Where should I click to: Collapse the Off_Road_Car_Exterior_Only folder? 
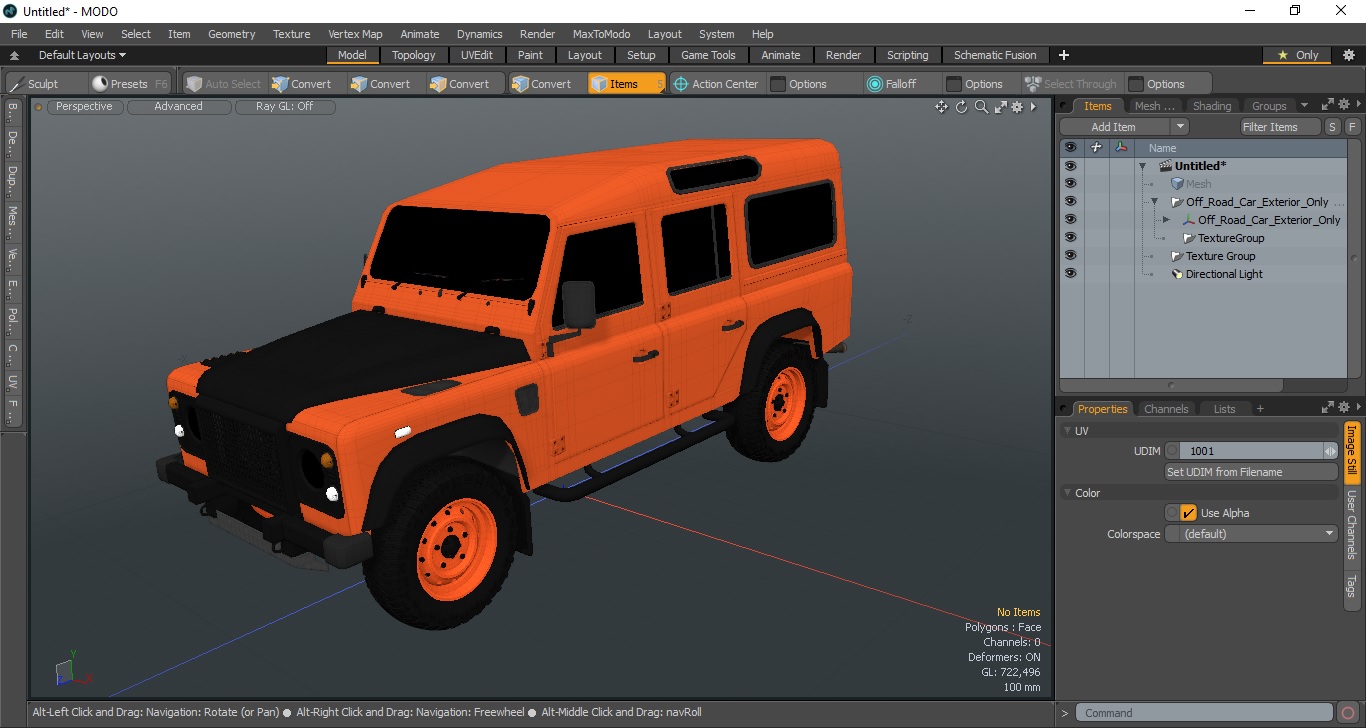tap(1154, 202)
